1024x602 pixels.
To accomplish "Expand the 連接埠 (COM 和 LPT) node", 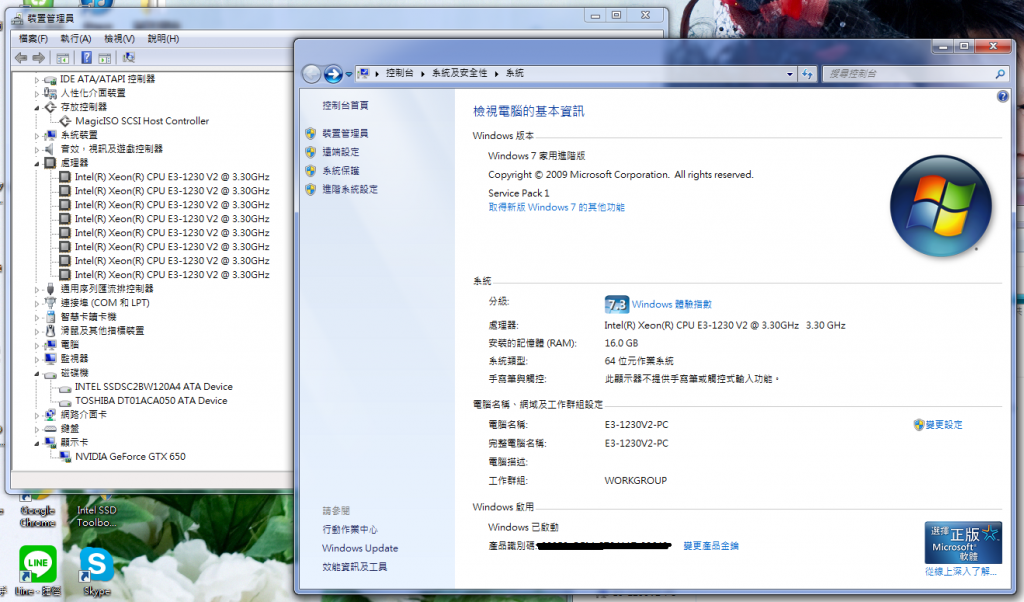I will point(37,303).
